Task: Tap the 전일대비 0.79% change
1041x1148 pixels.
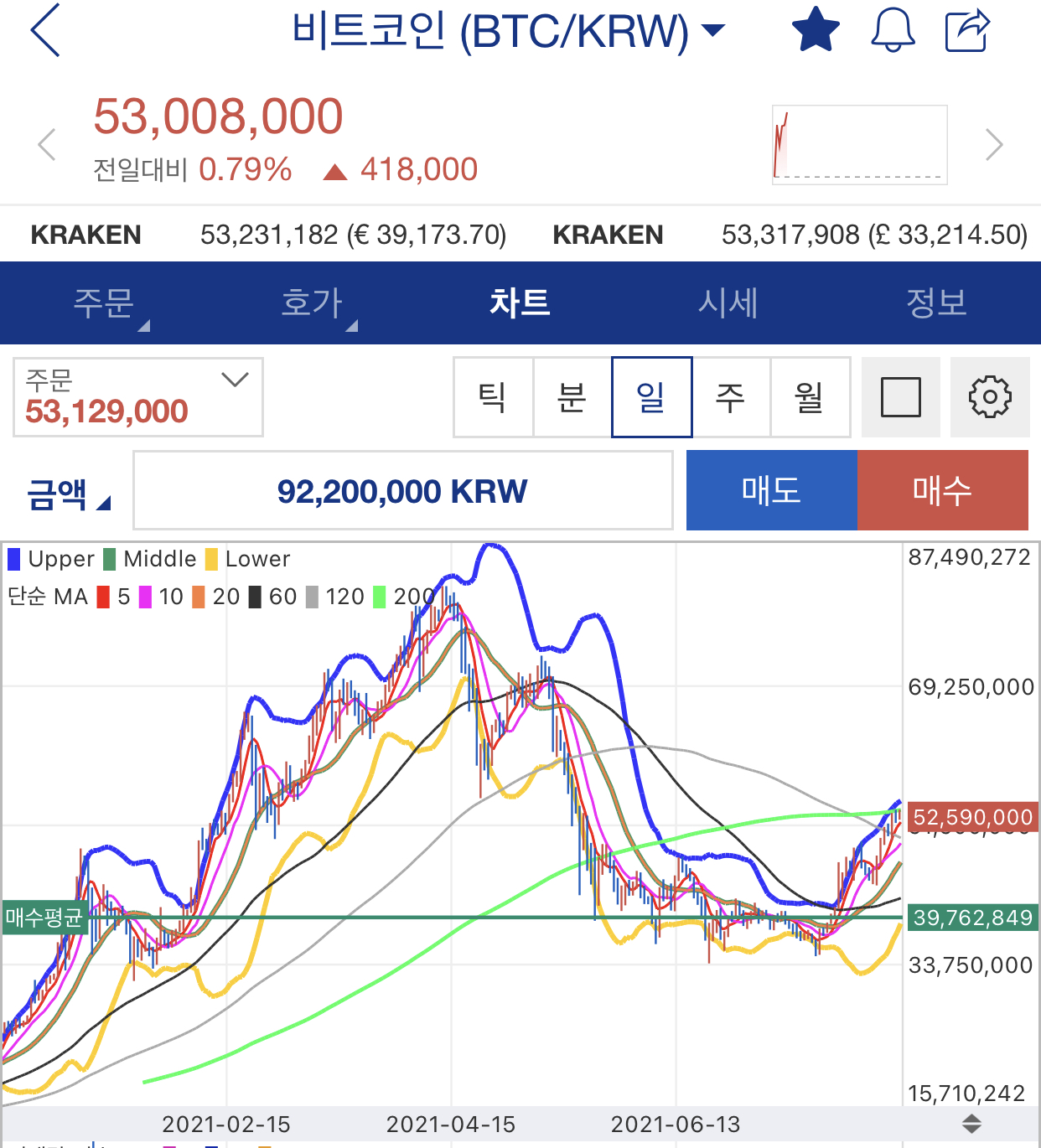Action: 193,169
